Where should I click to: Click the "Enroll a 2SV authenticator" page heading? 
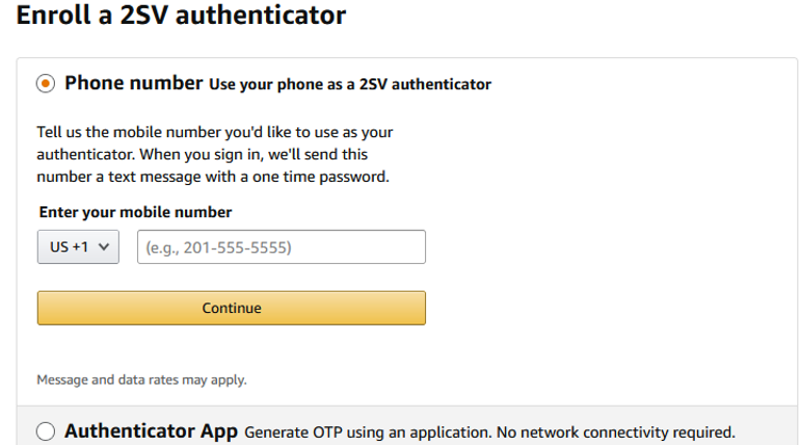[181, 16]
